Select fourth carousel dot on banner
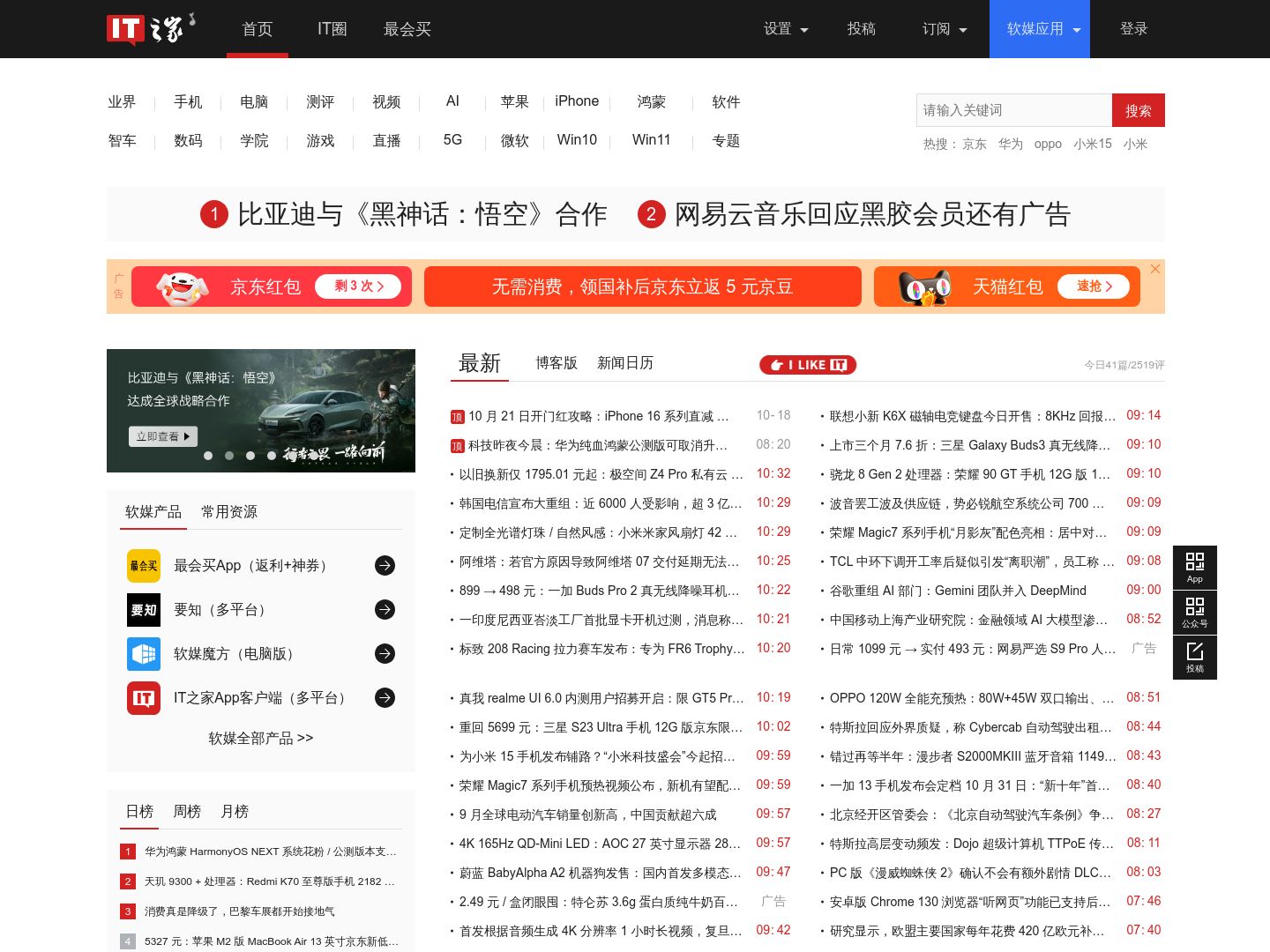1270x952 pixels. click(272, 456)
